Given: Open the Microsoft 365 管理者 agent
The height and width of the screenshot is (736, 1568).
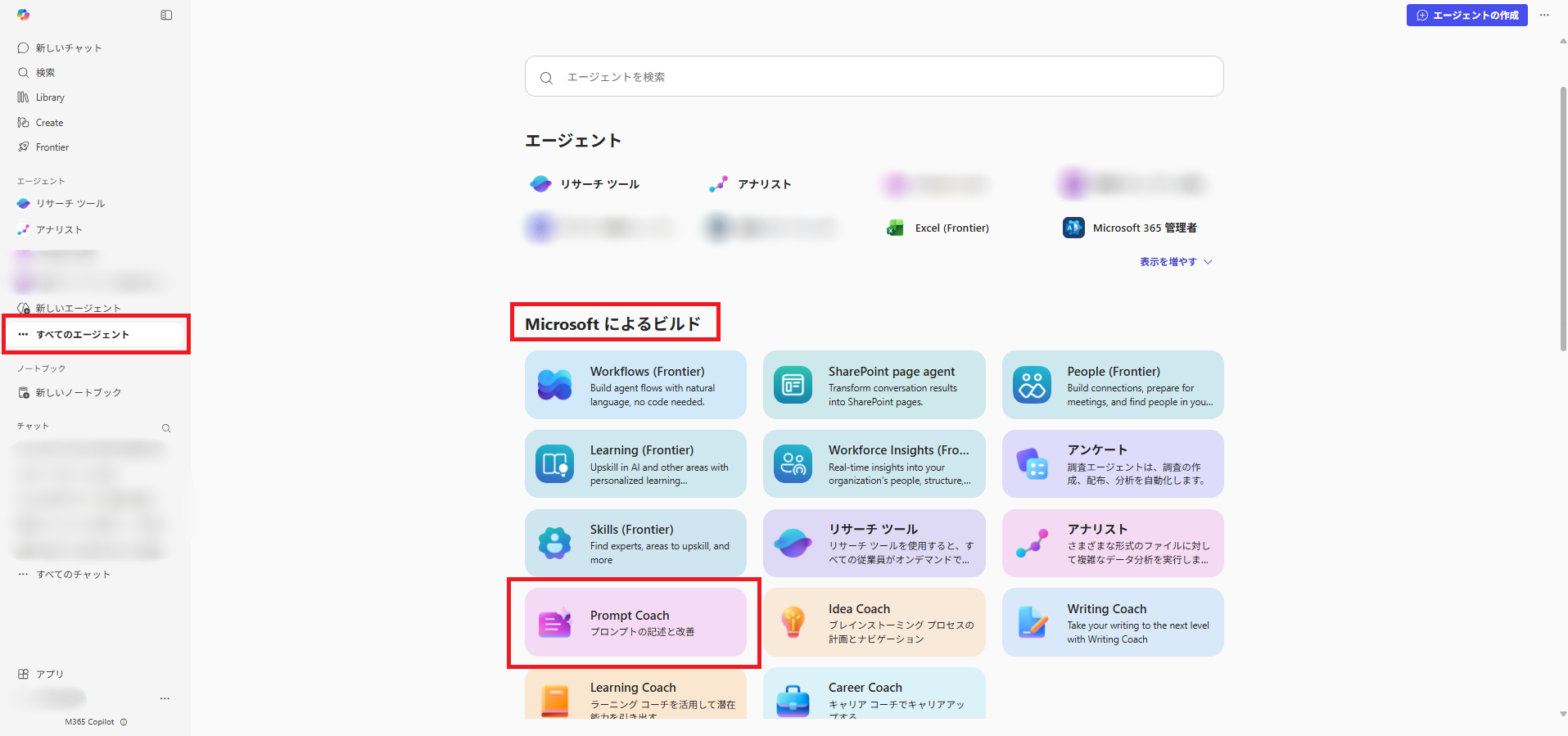Looking at the screenshot, I should click(1130, 228).
